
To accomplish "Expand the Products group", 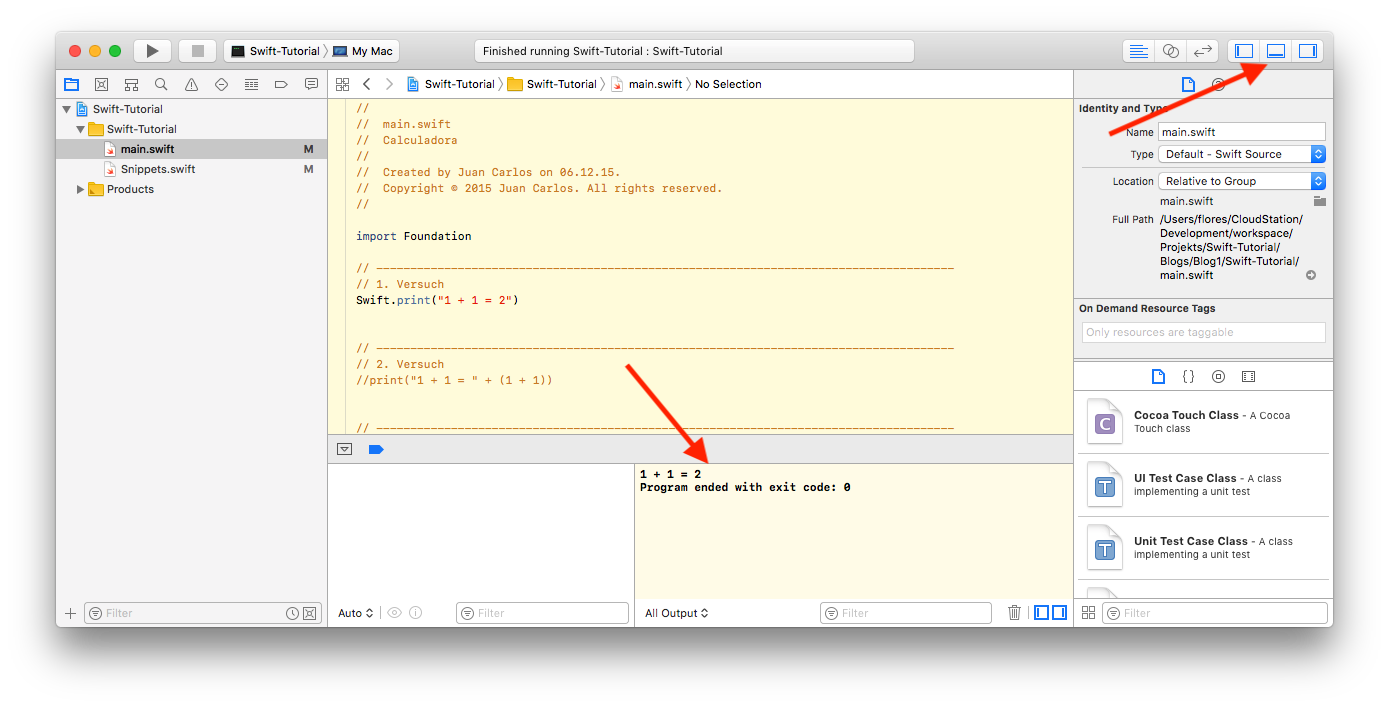I will click(x=82, y=189).
